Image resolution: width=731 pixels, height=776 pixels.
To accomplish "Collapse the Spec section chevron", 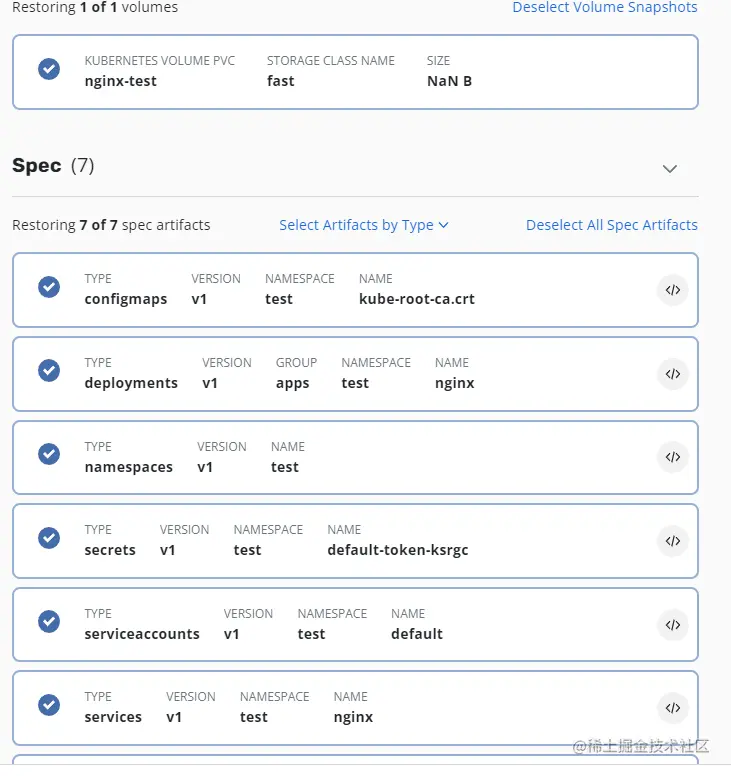I will tap(670, 169).
